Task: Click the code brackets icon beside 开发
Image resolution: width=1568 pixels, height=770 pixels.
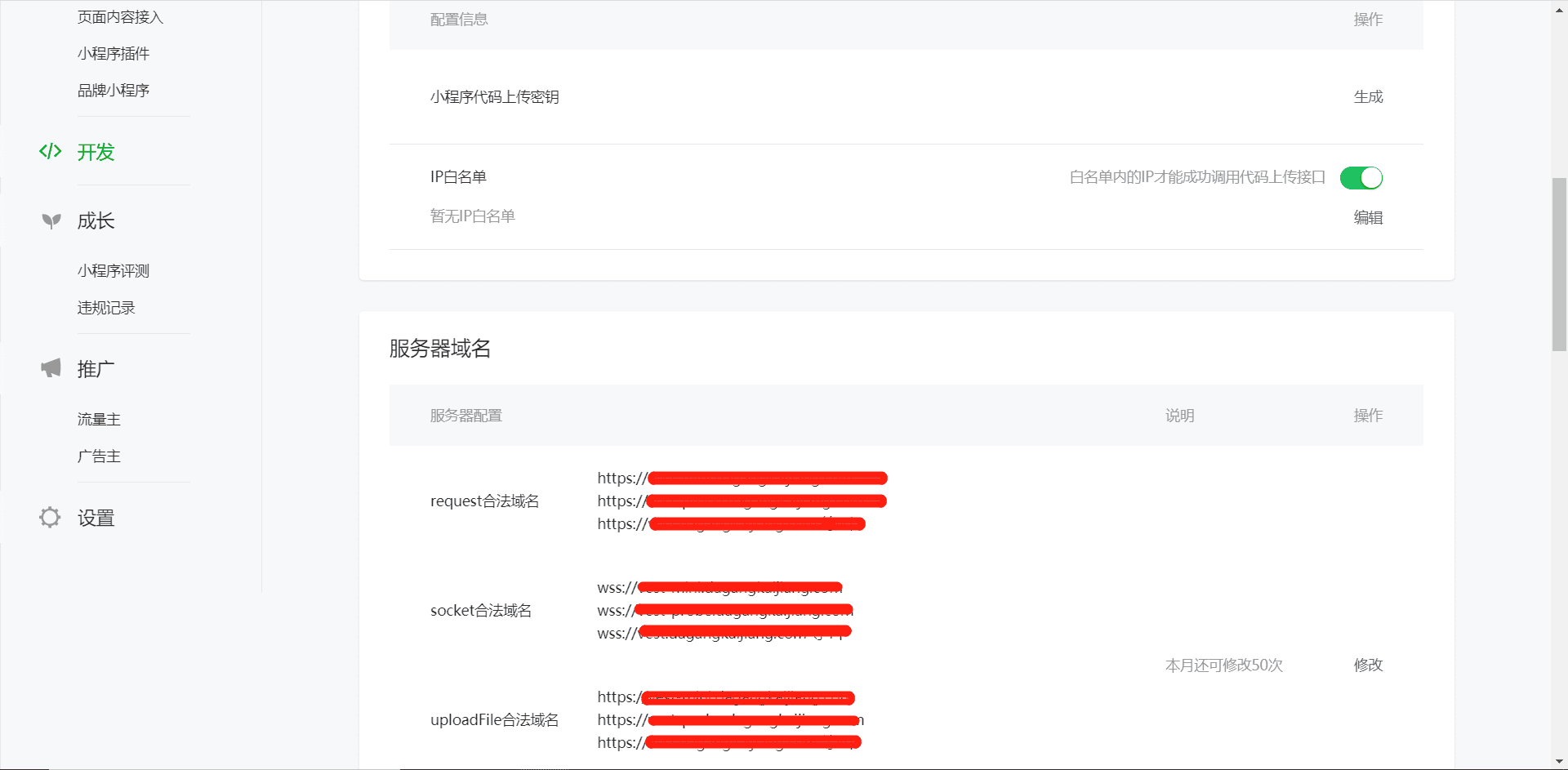Action: click(50, 151)
